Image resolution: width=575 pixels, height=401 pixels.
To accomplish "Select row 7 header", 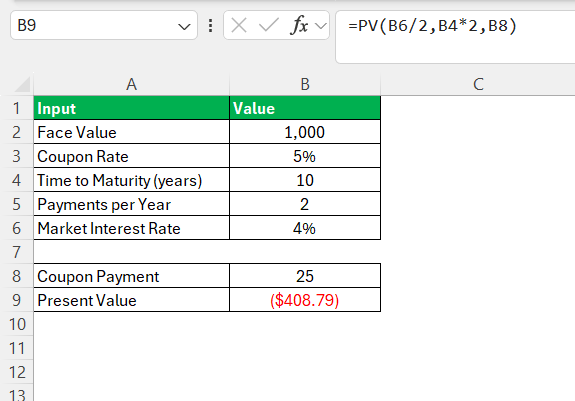I will (x=17, y=252).
